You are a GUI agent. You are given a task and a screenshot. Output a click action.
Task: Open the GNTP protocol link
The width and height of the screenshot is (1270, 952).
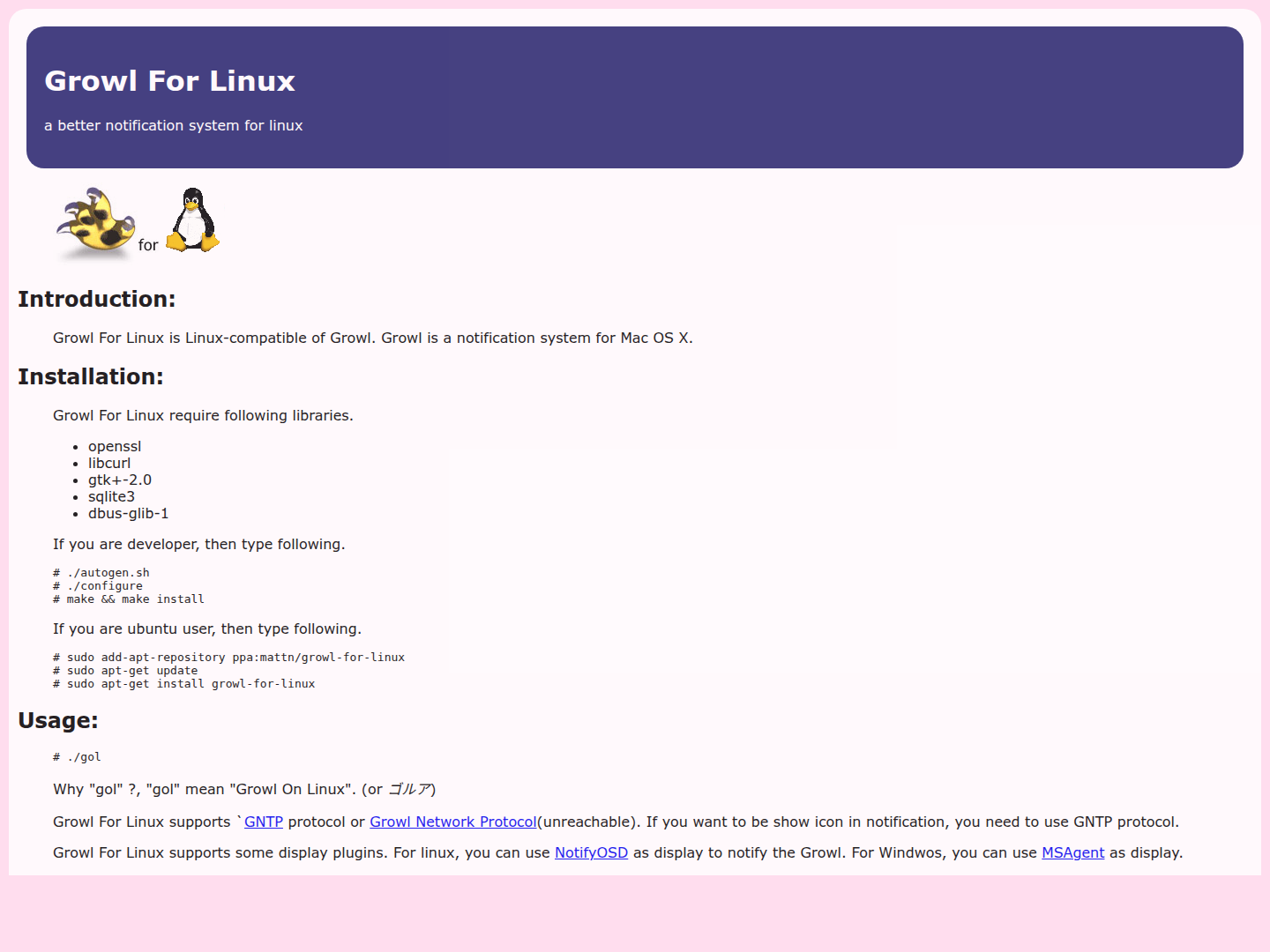(x=264, y=822)
